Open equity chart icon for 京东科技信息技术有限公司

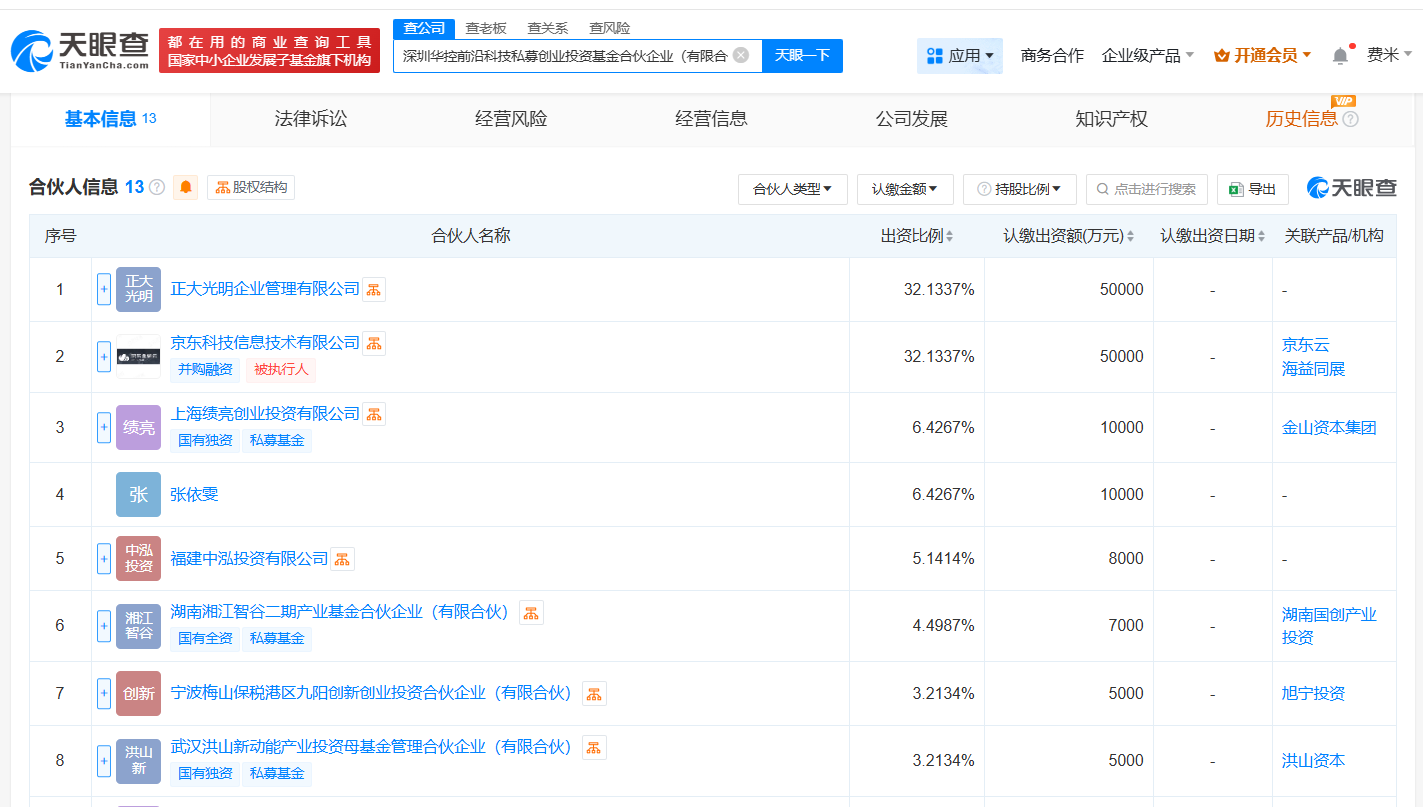373,343
